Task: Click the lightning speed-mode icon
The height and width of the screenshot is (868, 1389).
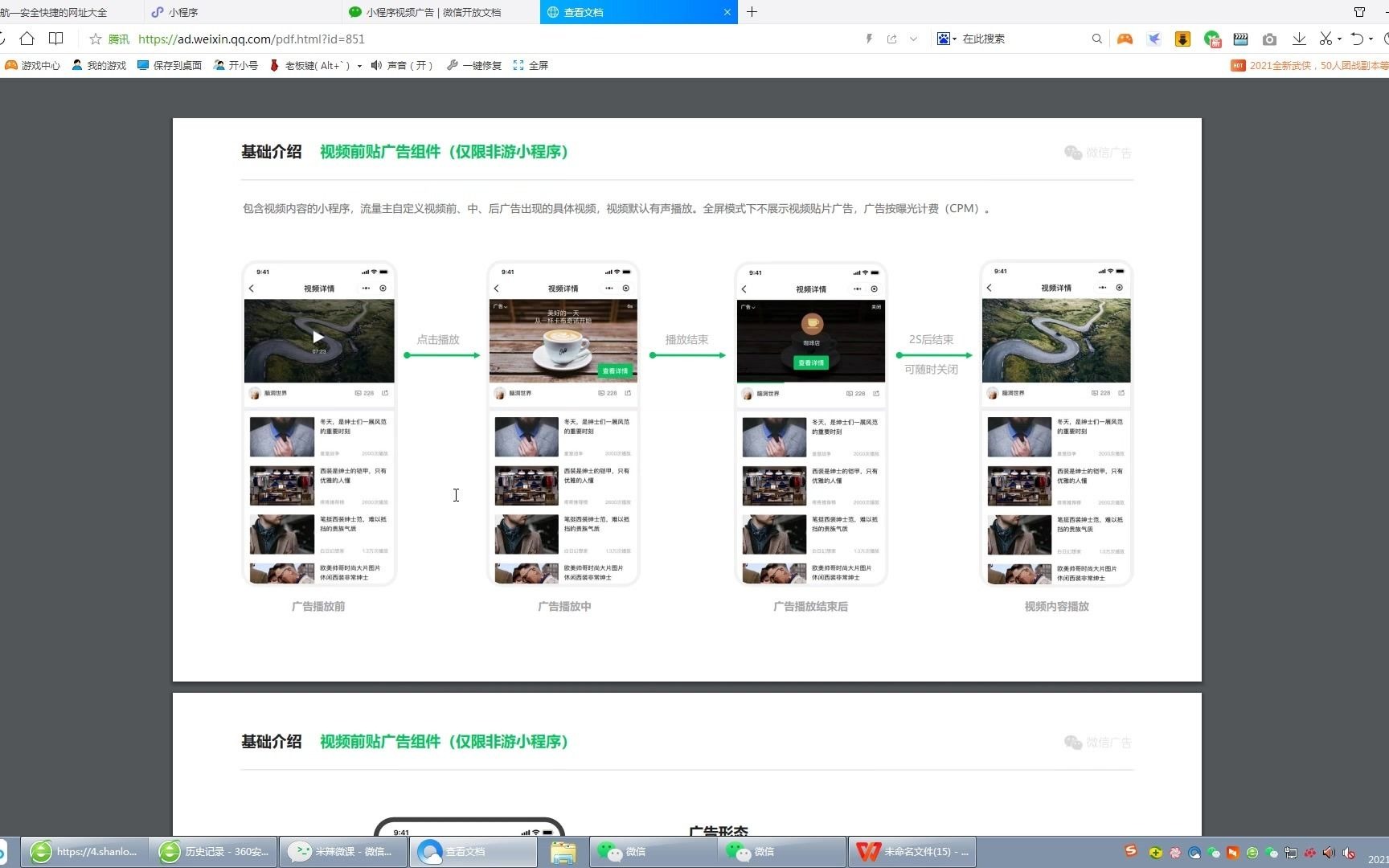Action: tap(869, 39)
